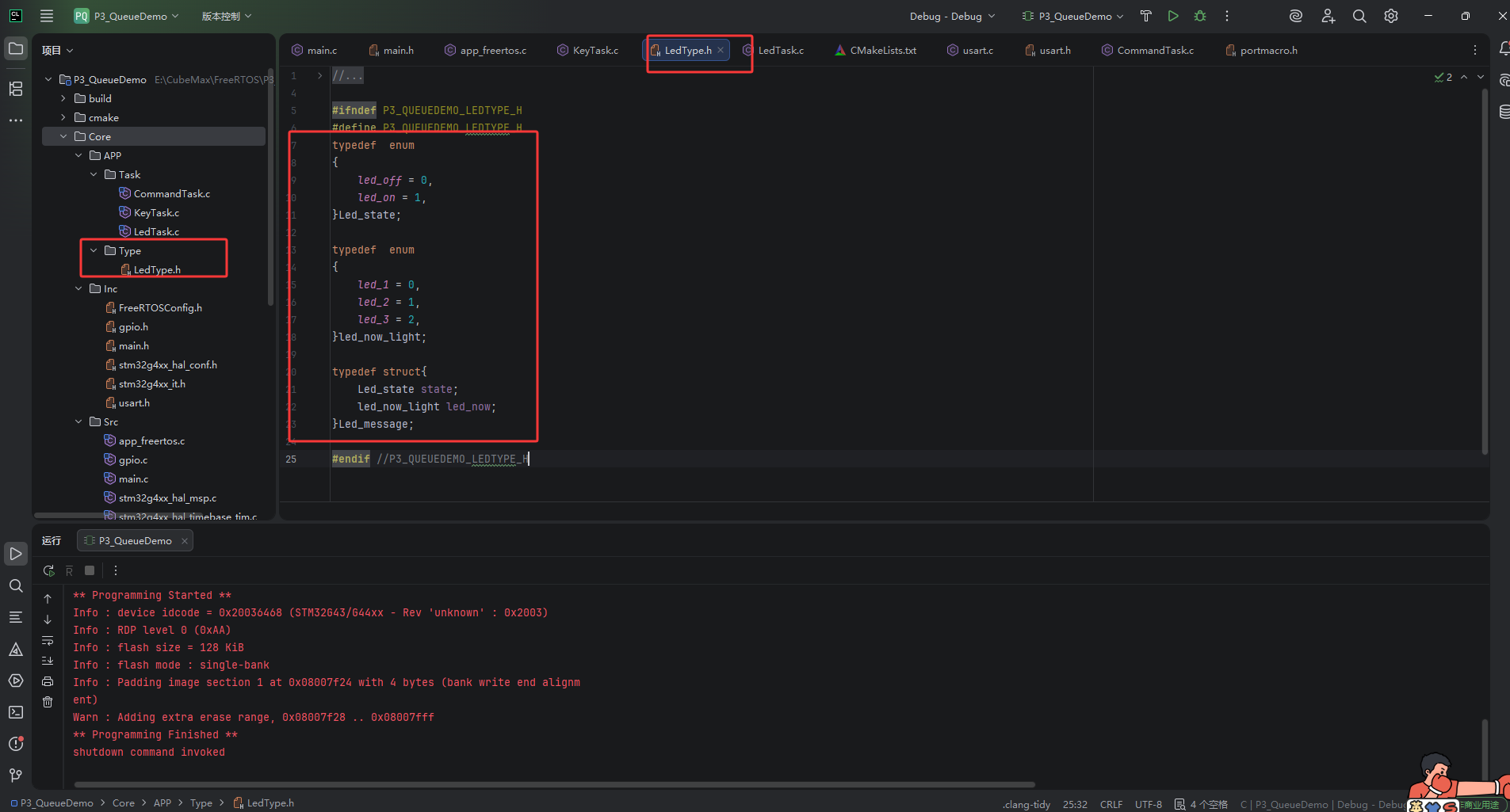The height and width of the screenshot is (812, 1510).
Task: Switch to the LedTask.c tab
Action: [774, 50]
